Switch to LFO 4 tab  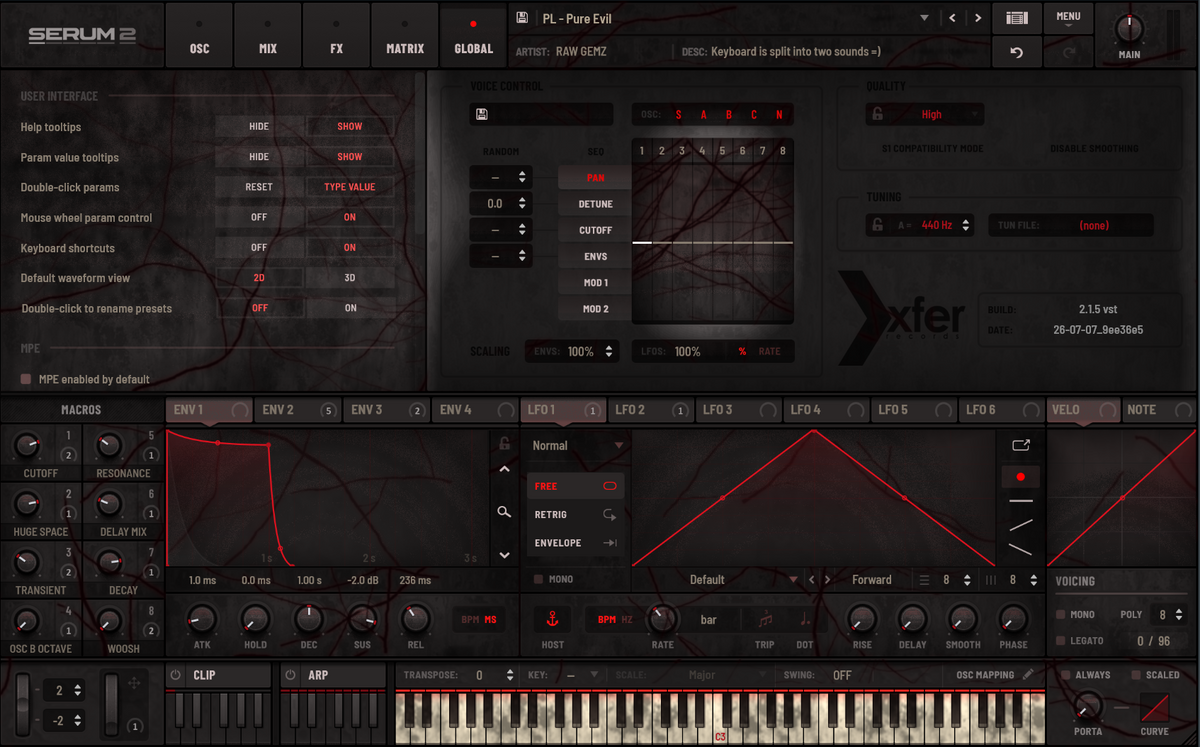tap(826, 410)
